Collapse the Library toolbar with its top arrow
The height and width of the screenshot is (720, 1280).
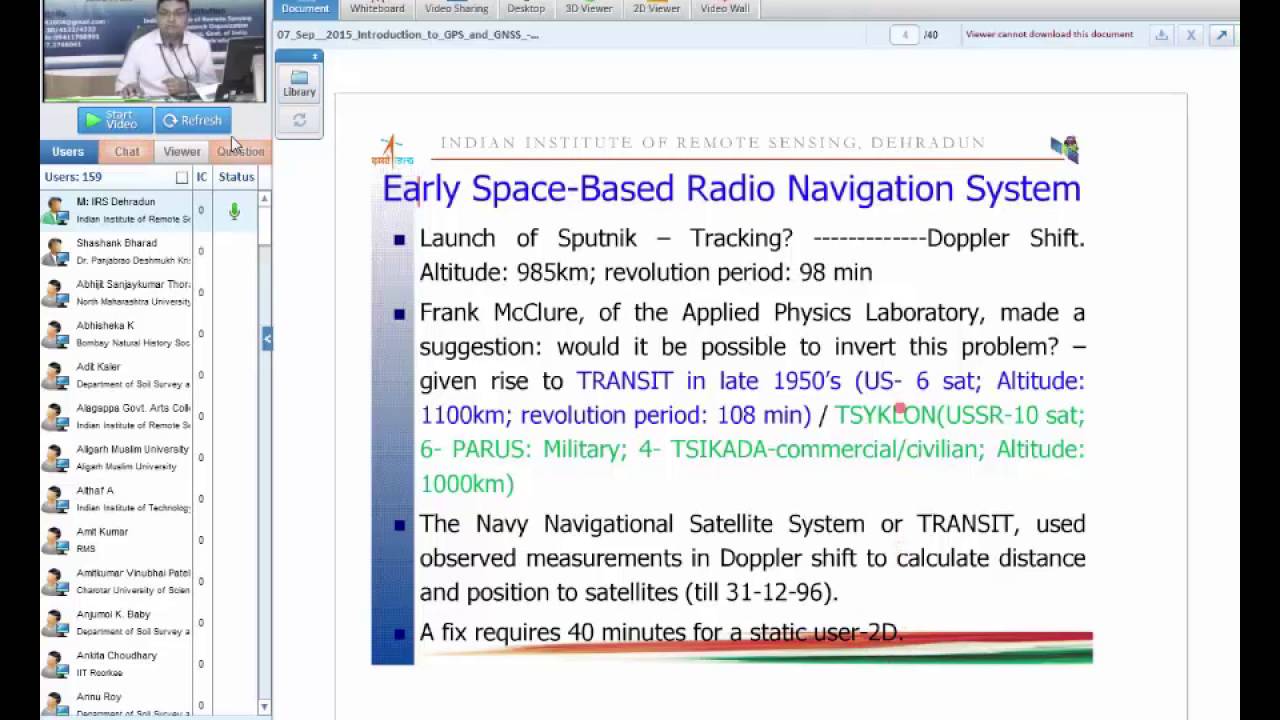point(315,57)
